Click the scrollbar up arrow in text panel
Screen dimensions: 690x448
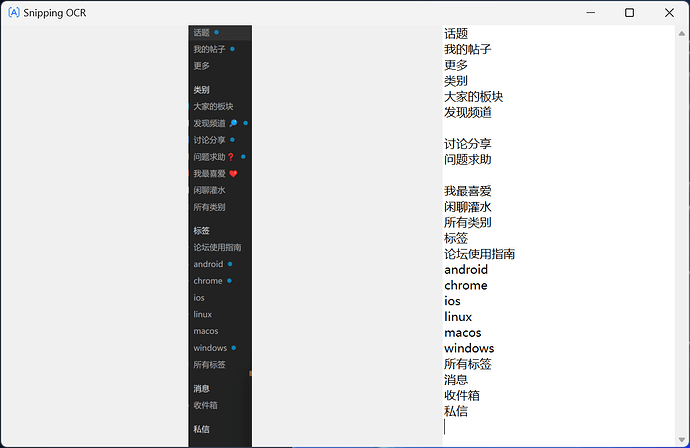coord(682,33)
